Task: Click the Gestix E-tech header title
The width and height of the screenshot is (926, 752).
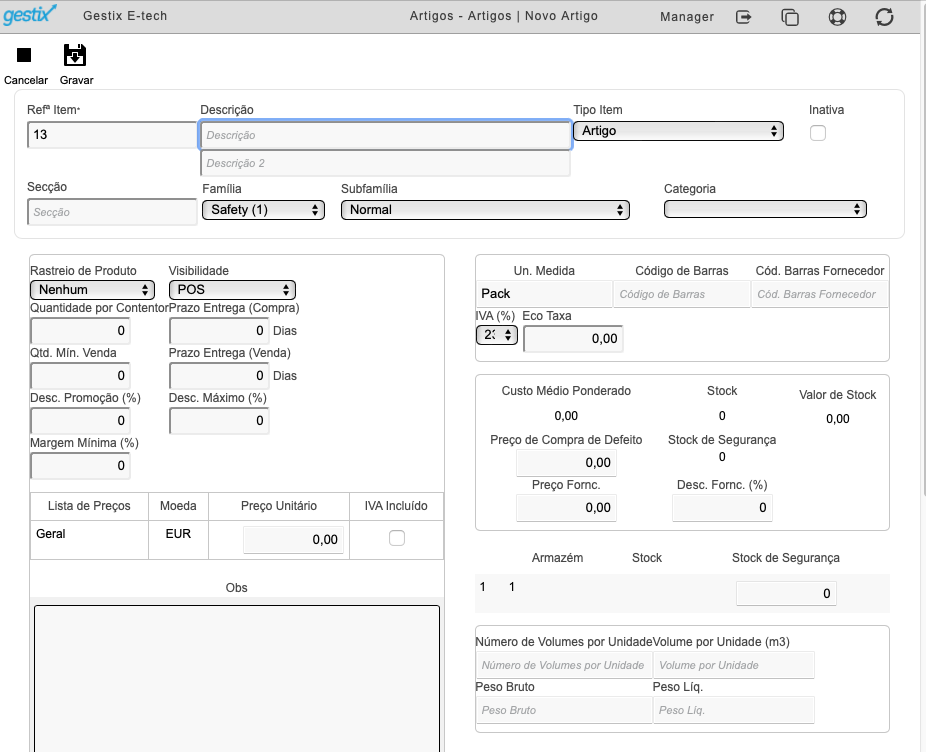Action: pyautogui.click(x=125, y=16)
